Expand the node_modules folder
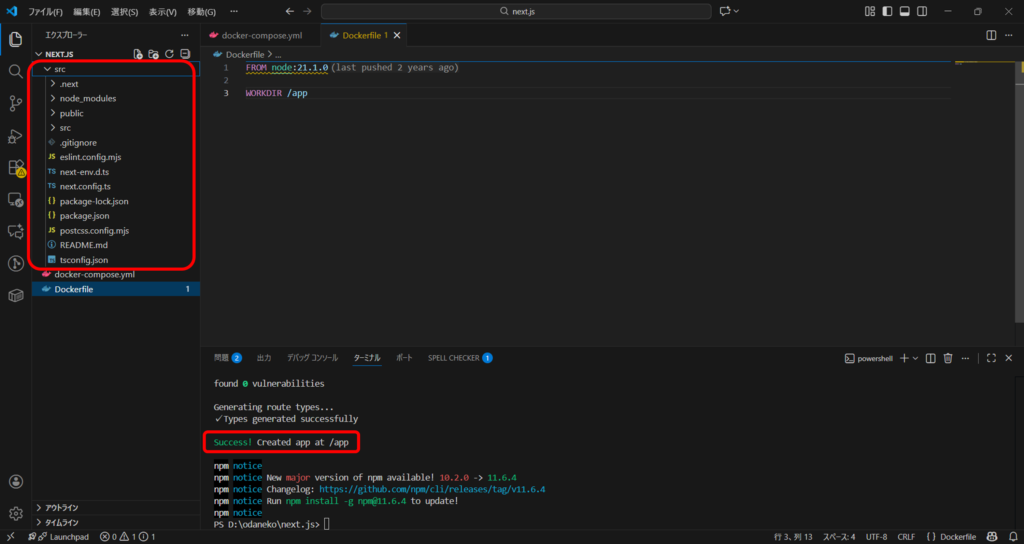The width and height of the screenshot is (1024, 544). pos(87,99)
